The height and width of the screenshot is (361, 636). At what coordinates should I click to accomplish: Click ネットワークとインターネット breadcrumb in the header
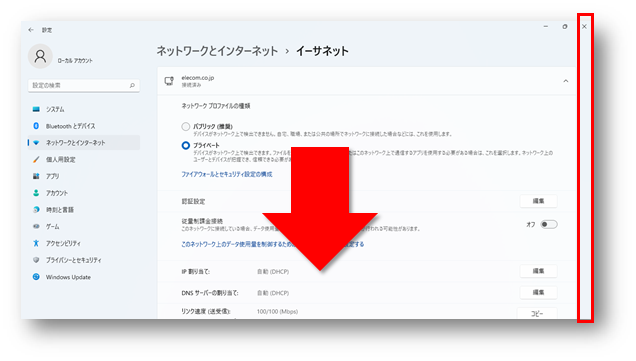coord(217,51)
